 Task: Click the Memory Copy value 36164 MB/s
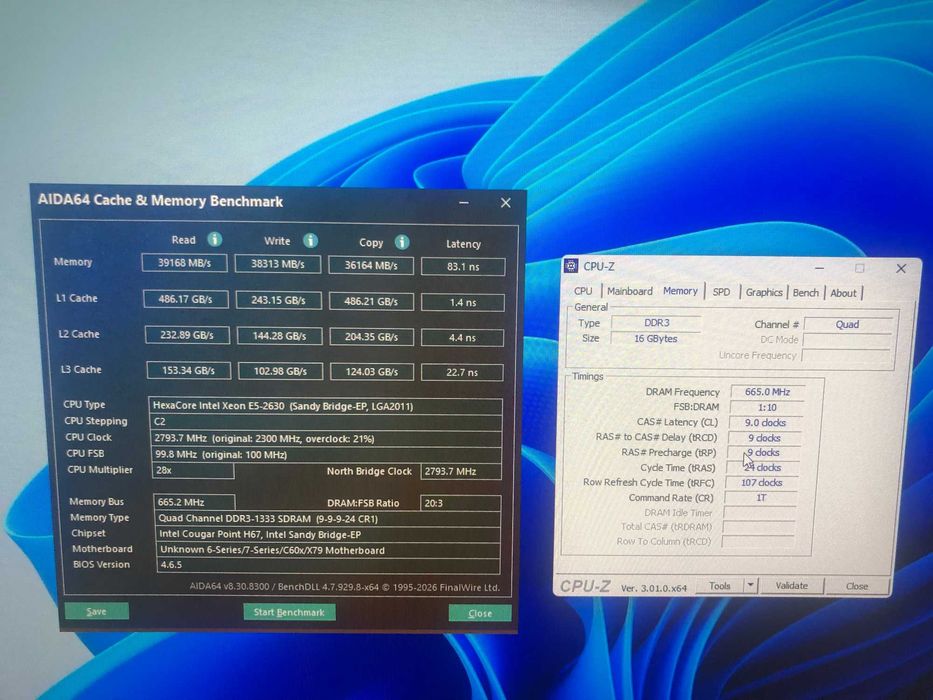tap(371, 265)
